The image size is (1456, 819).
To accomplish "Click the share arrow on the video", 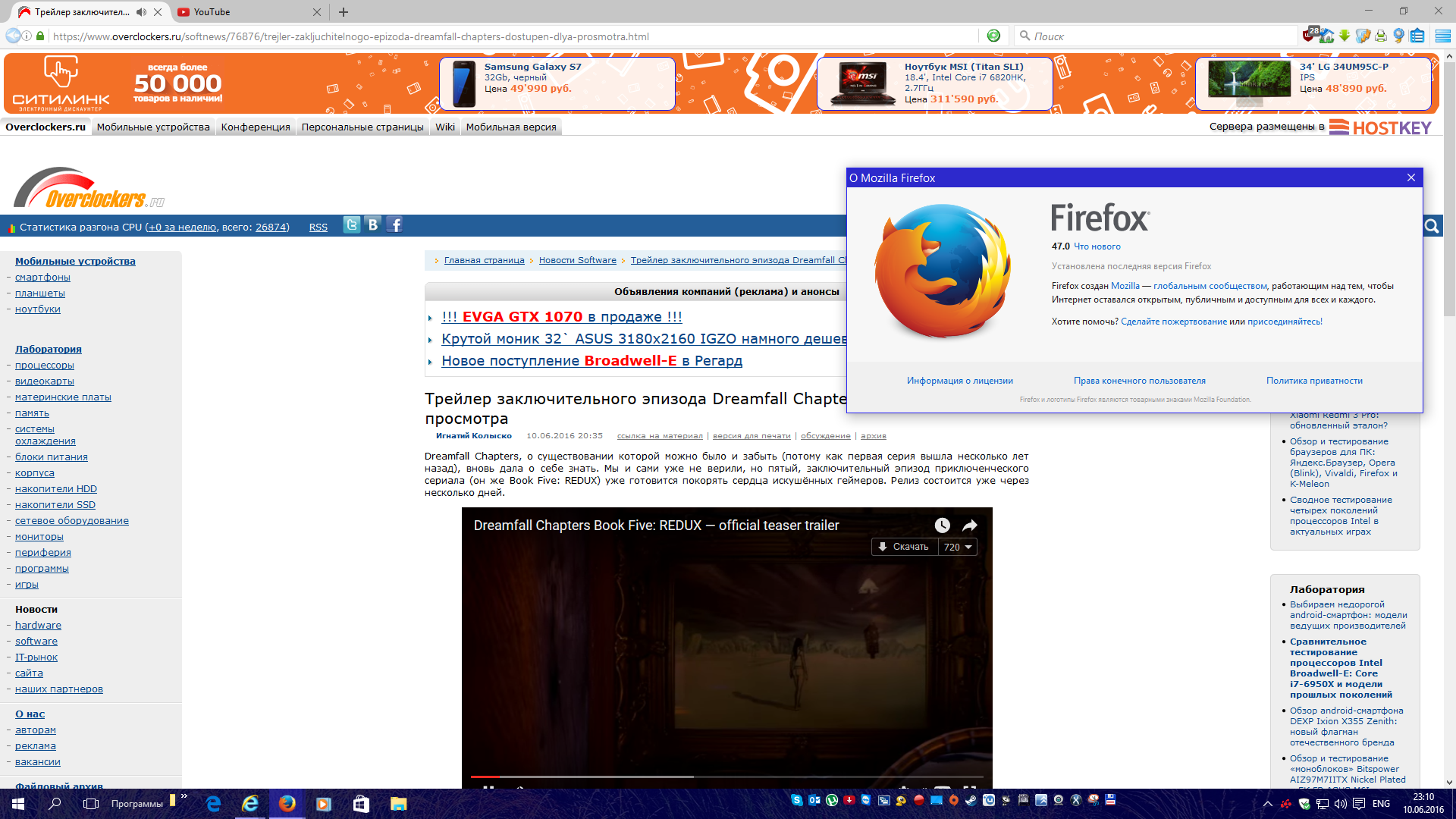I will coord(970,526).
